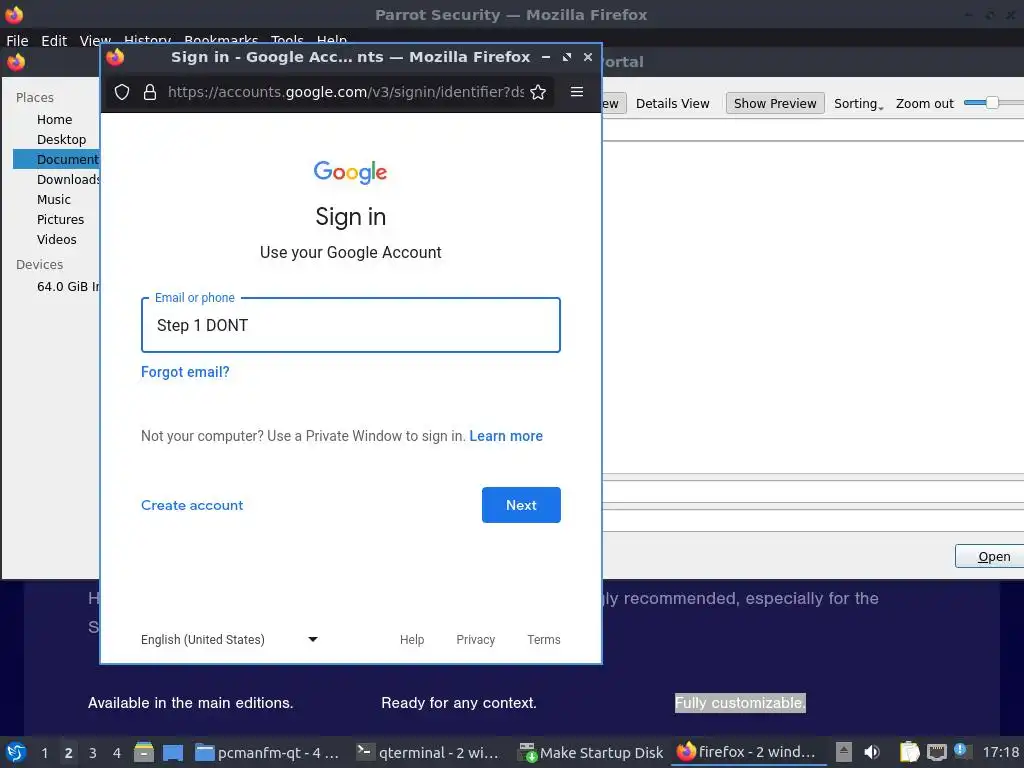The height and width of the screenshot is (768, 1024).
Task: Click the show desktop icon in taskbar
Action: coord(173,752)
